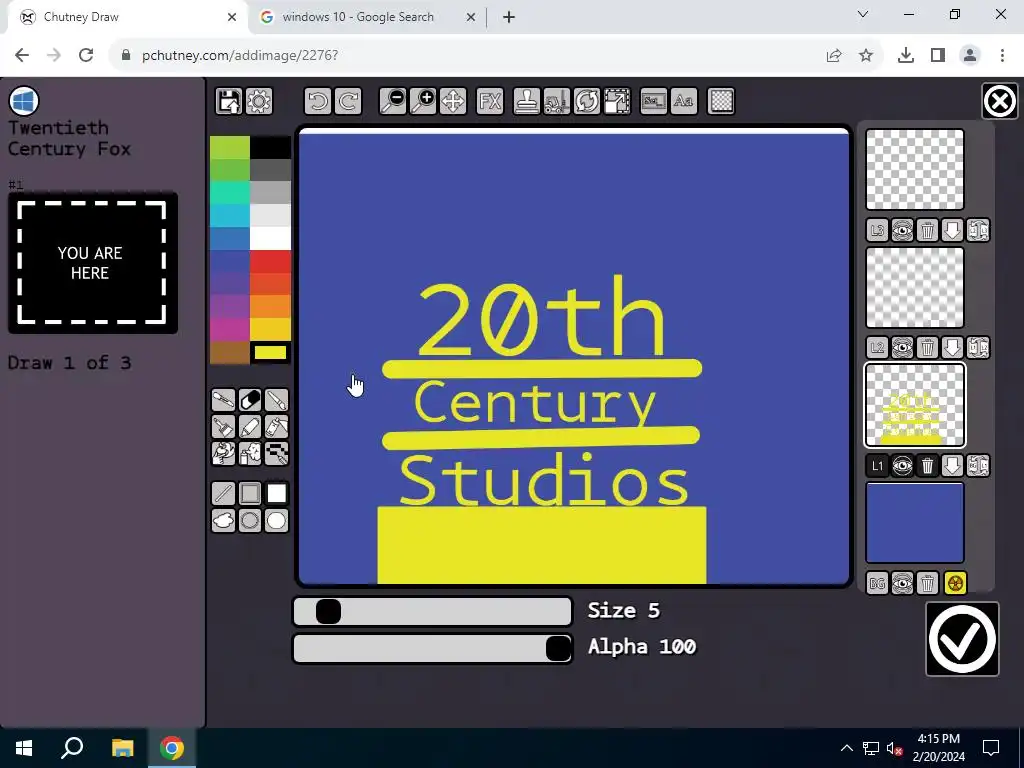Viewport: 1024px width, 768px height.
Task: Click the resize/scale selection icon
Action: (x=617, y=101)
